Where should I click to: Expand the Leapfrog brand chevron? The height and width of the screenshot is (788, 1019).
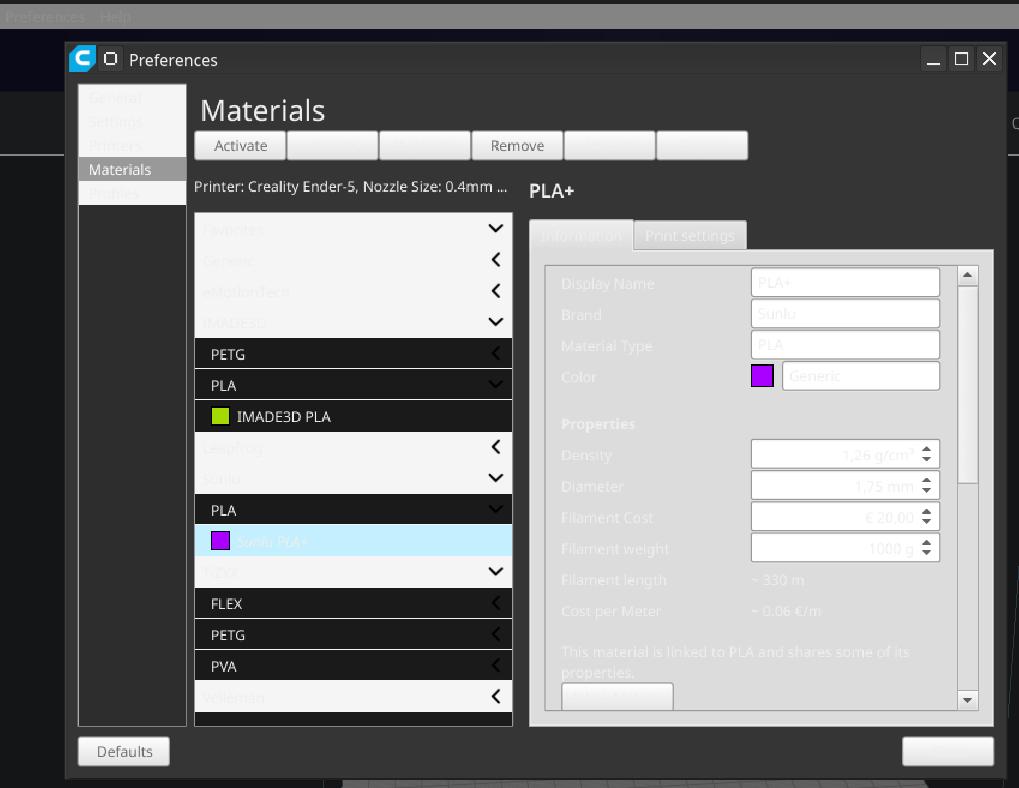click(496, 447)
